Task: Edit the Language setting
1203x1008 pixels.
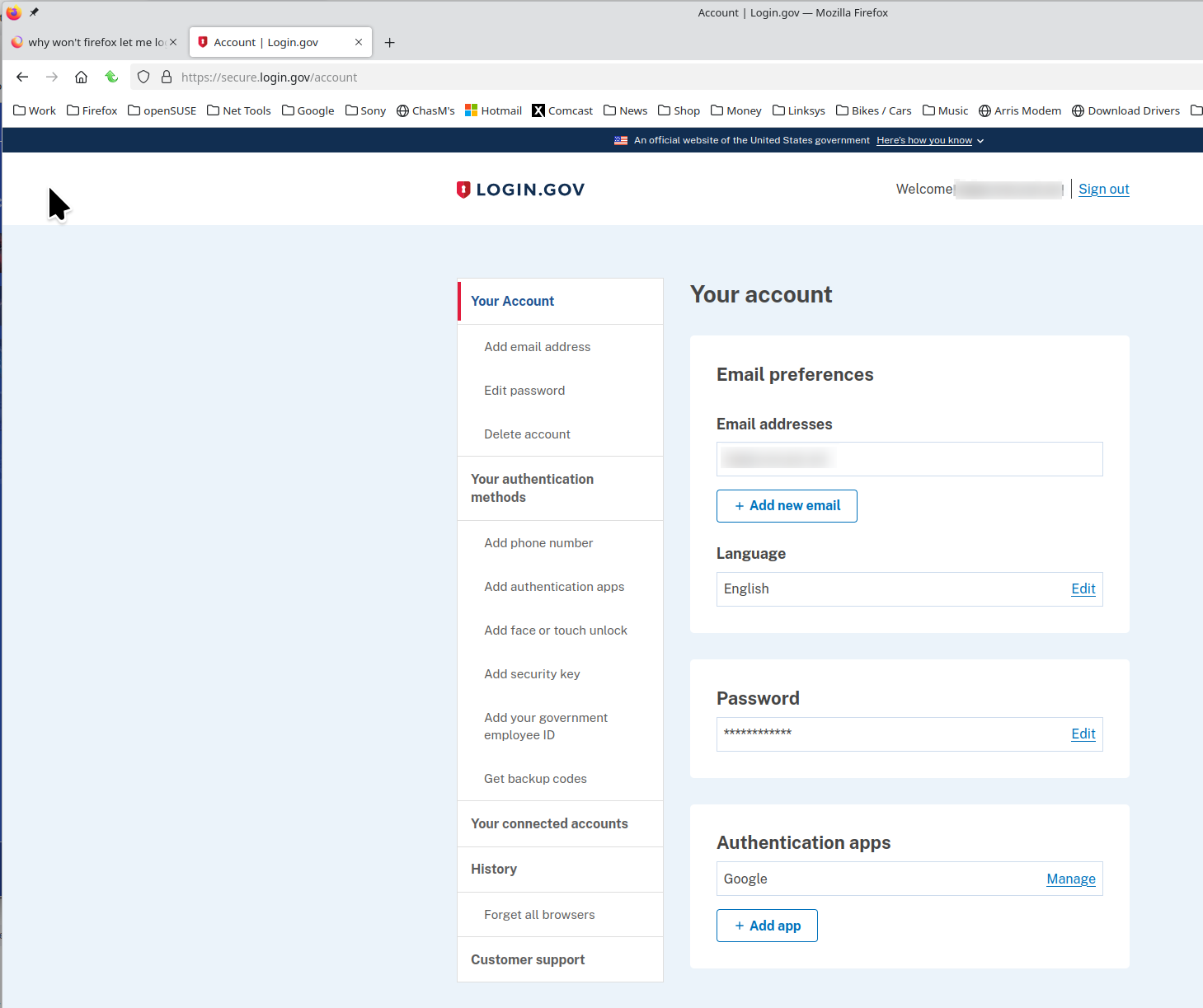Action: pyautogui.click(x=1083, y=588)
